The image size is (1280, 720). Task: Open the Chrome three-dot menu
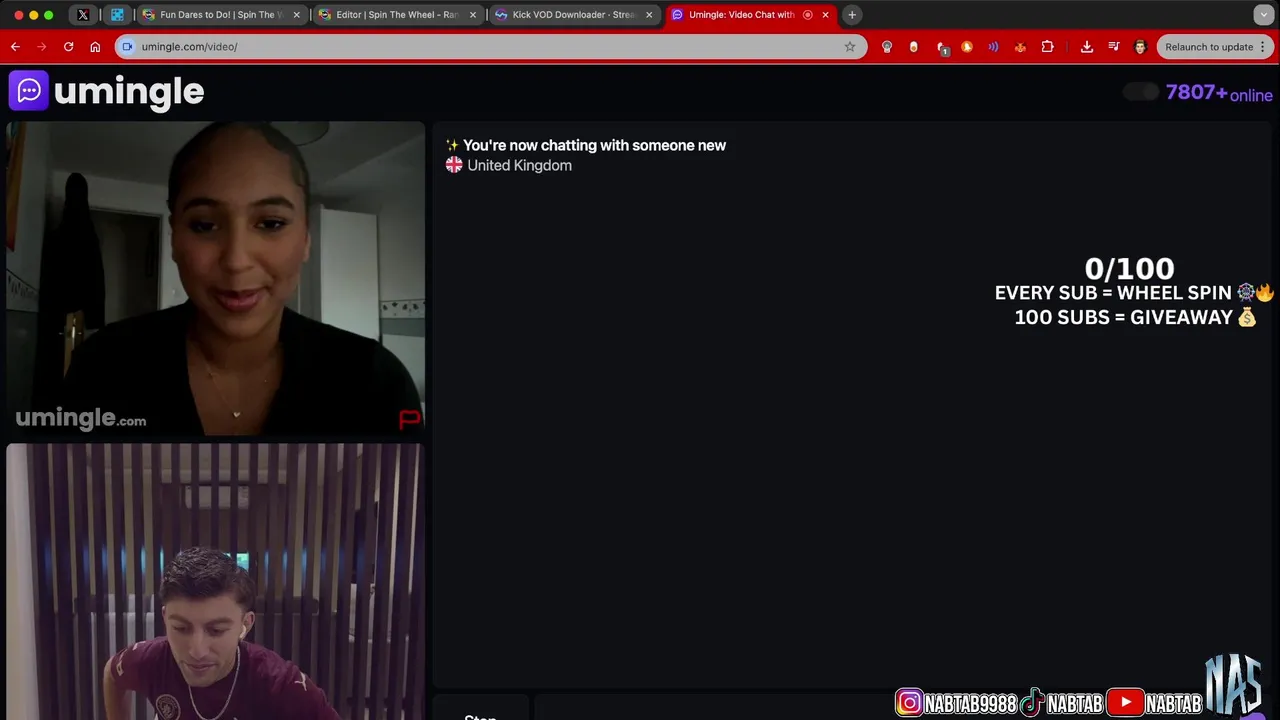pyautogui.click(x=1264, y=47)
